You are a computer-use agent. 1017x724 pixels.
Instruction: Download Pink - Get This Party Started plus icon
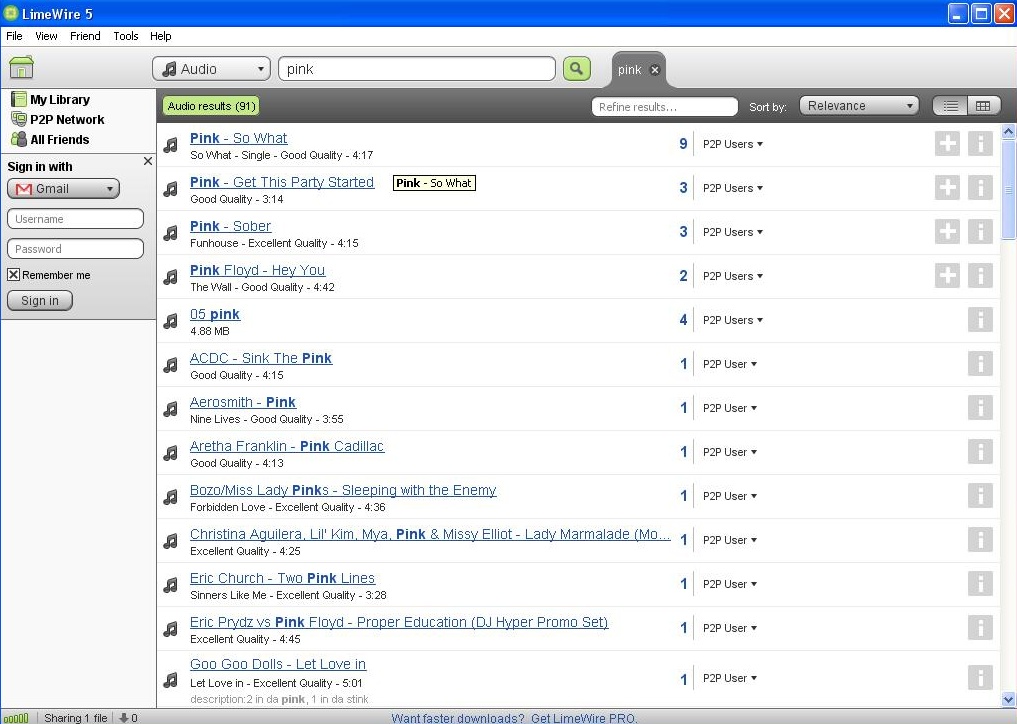click(x=947, y=187)
